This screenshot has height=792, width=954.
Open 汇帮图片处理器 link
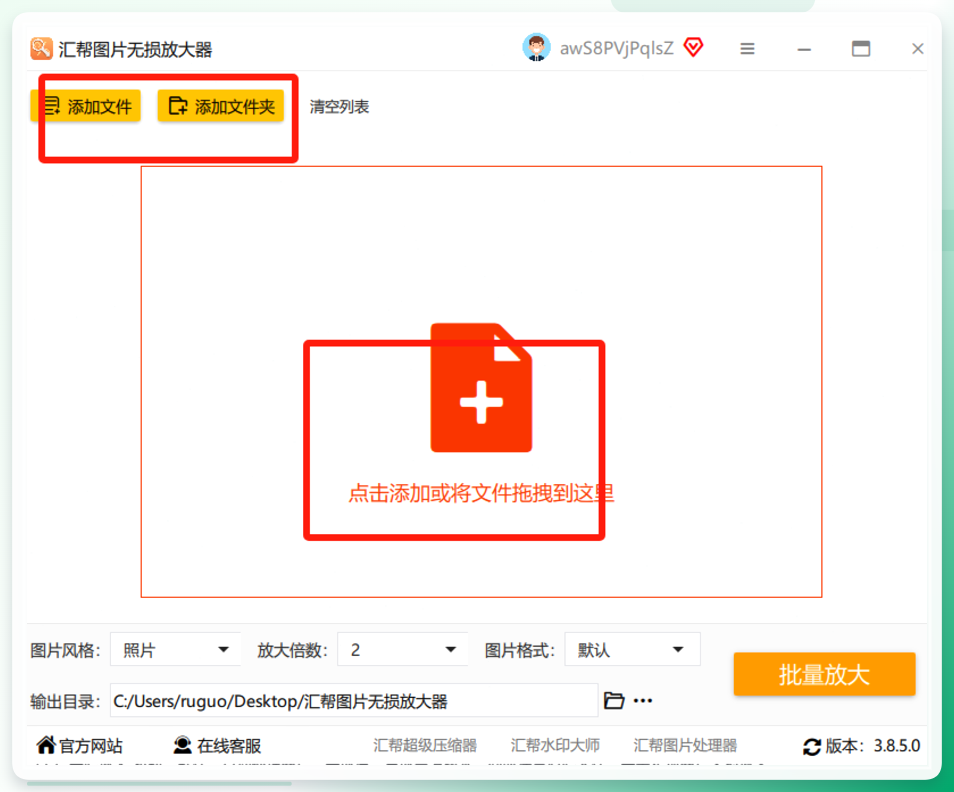(x=685, y=746)
